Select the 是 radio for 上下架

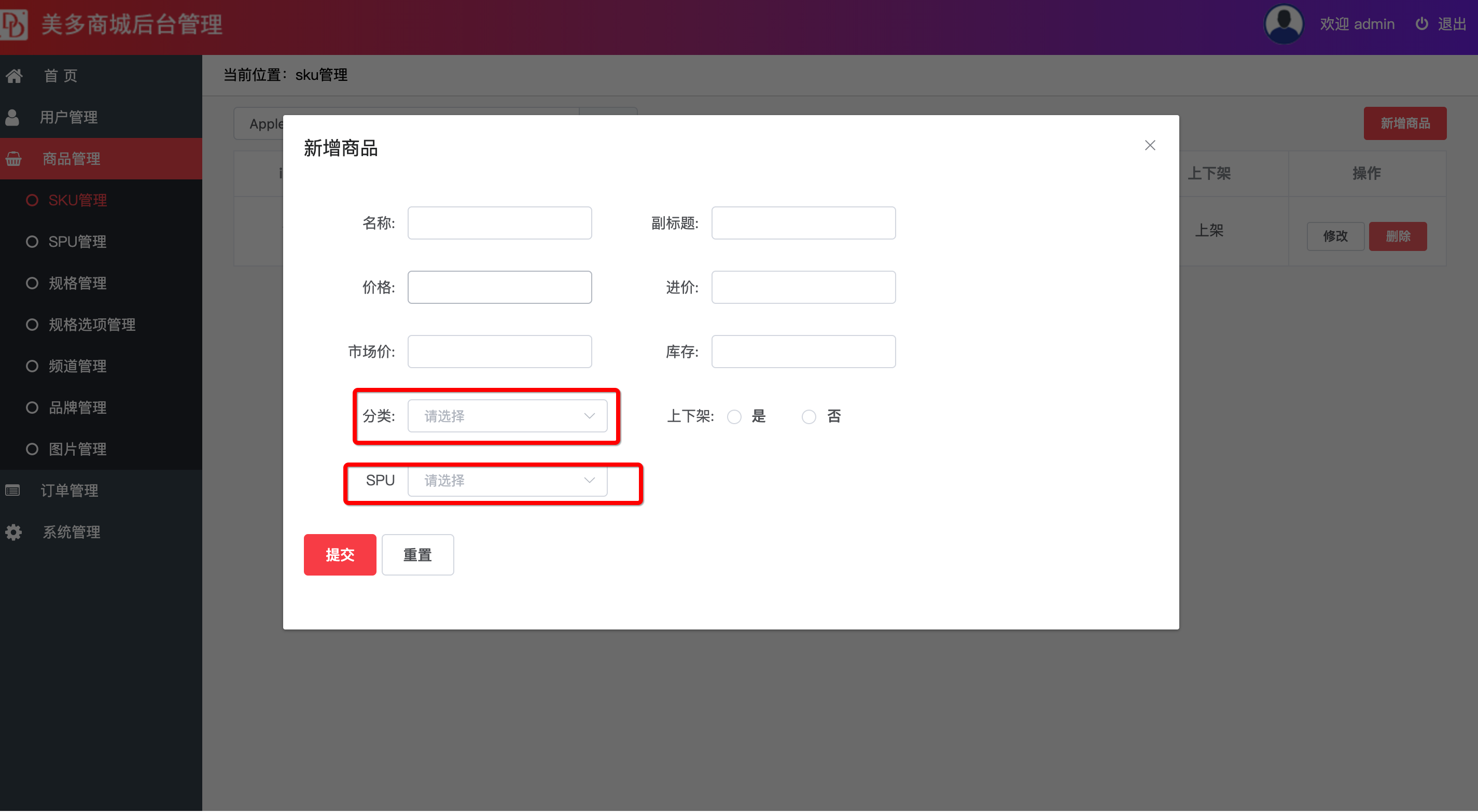[734, 416]
